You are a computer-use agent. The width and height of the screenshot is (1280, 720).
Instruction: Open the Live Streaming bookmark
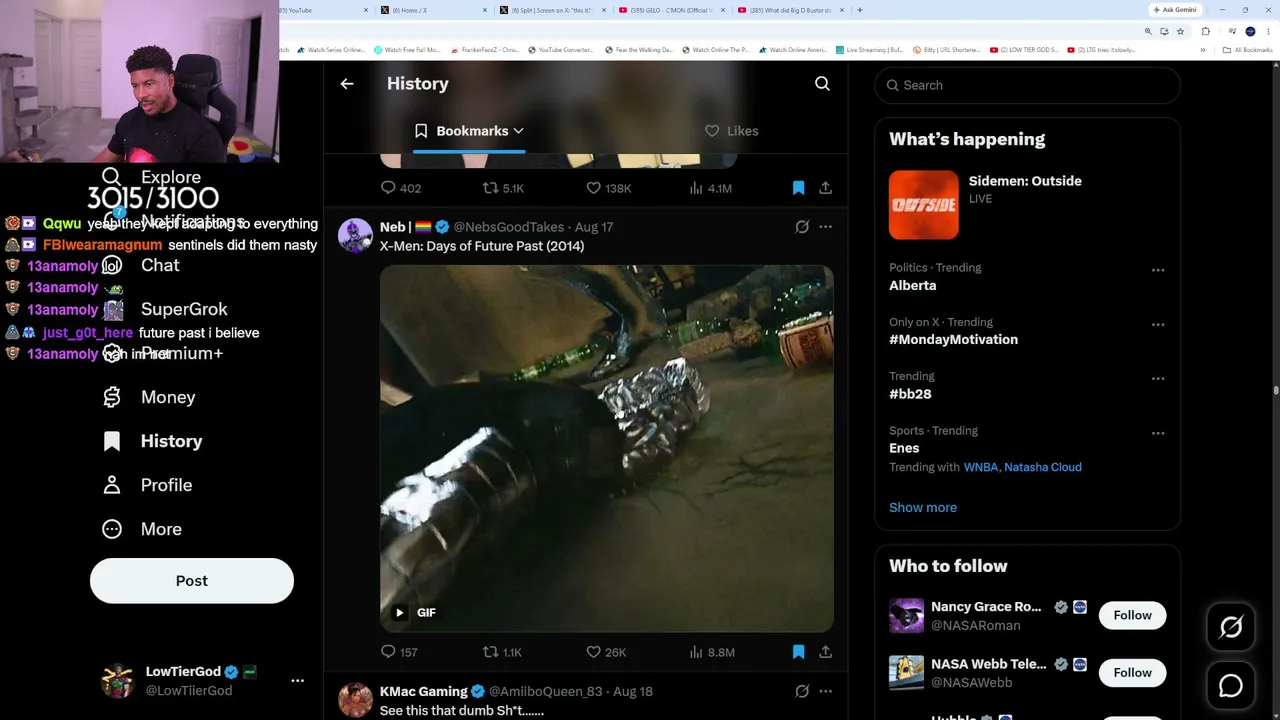coord(869,50)
